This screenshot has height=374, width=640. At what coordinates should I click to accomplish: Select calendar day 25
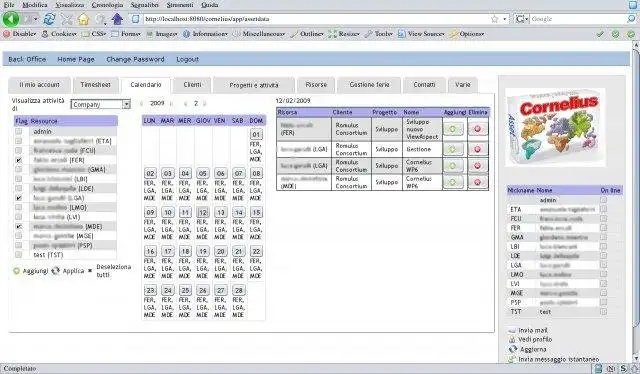(185, 290)
